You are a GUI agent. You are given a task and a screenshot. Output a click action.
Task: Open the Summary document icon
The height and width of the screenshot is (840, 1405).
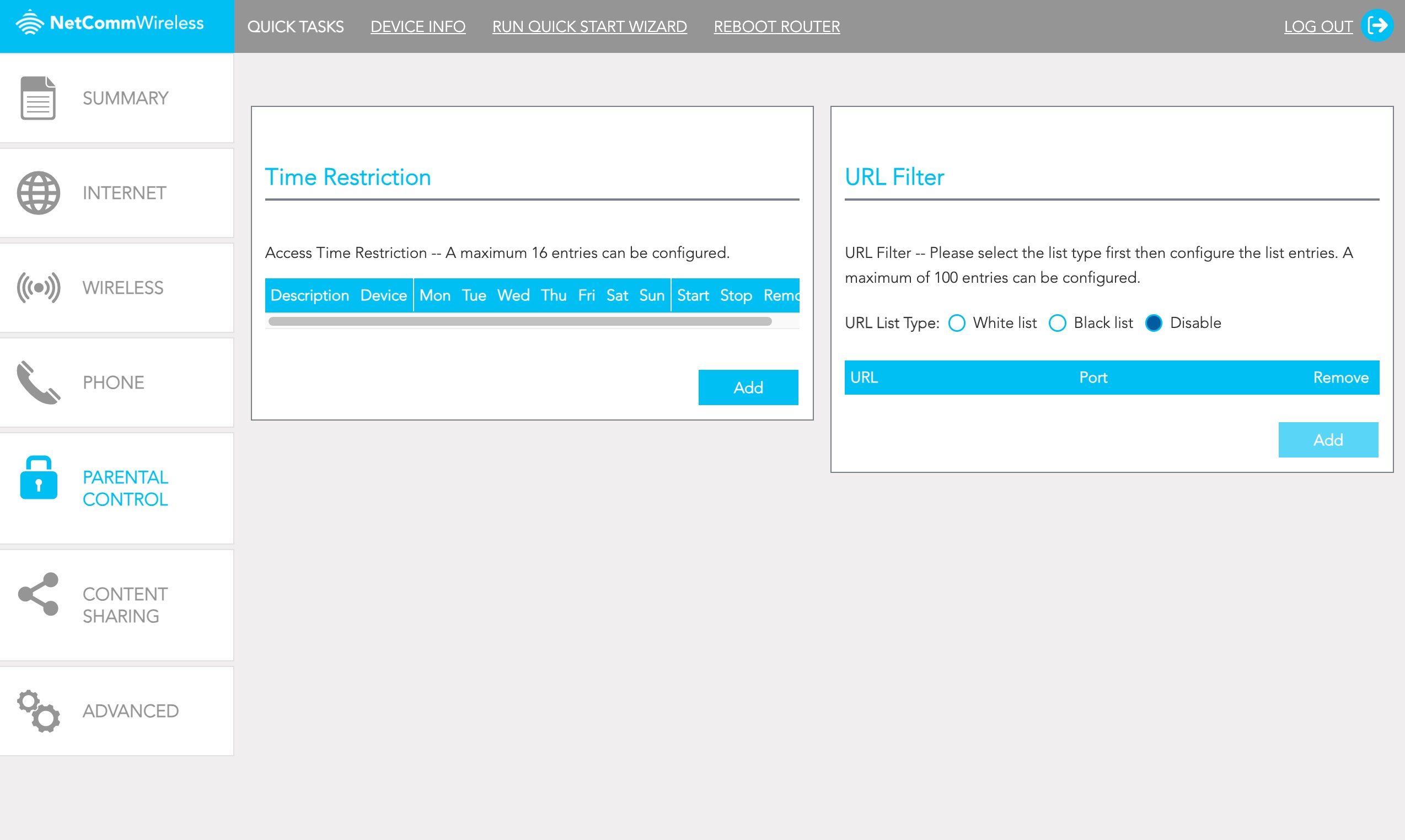(x=38, y=98)
